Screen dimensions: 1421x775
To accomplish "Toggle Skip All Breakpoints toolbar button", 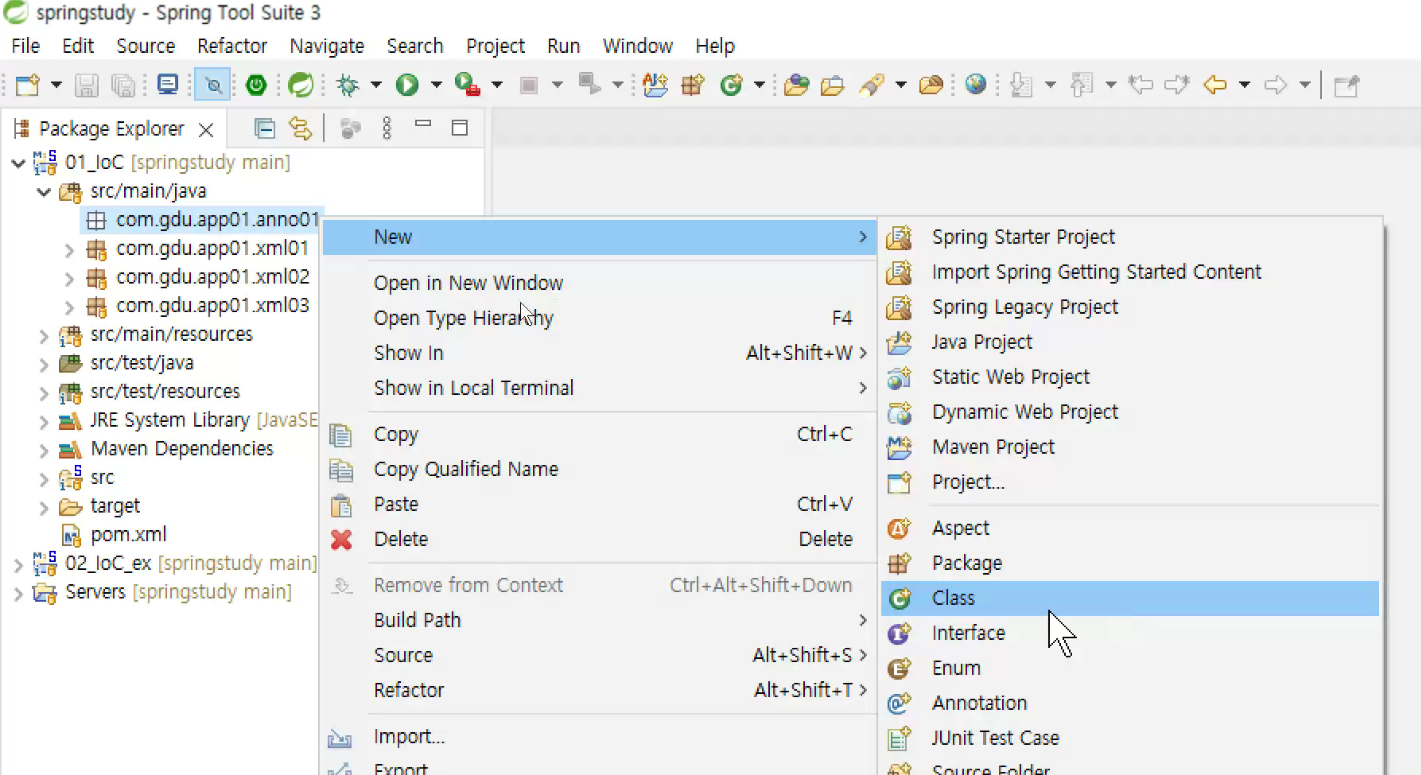I will pos(213,85).
